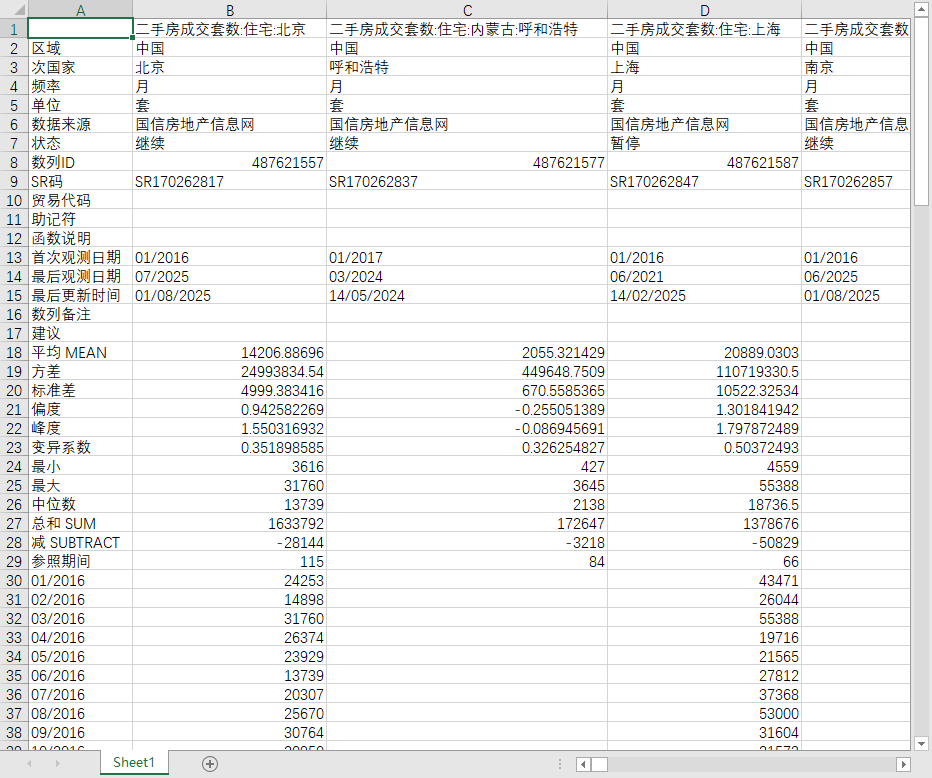Click subtract value -50829

[x=704, y=543]
